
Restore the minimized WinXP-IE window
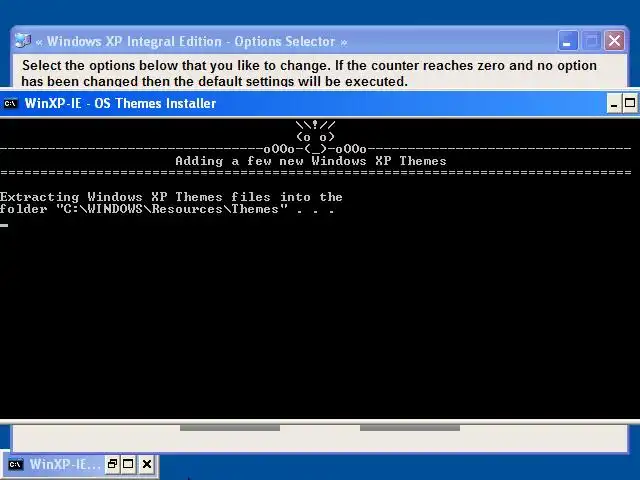(x=112, y=464)
